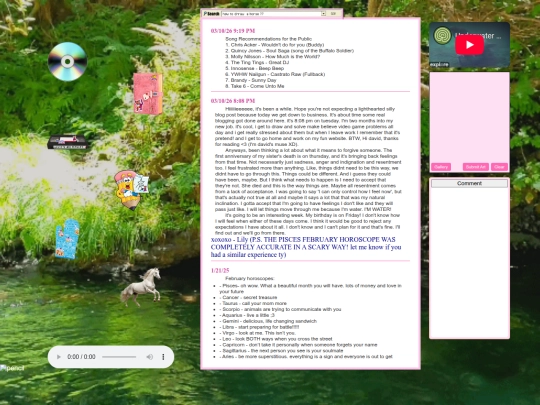Click the Sagittarius soulmate horoscope line
The image size is (540, 405).
click(x=281, y=351)
